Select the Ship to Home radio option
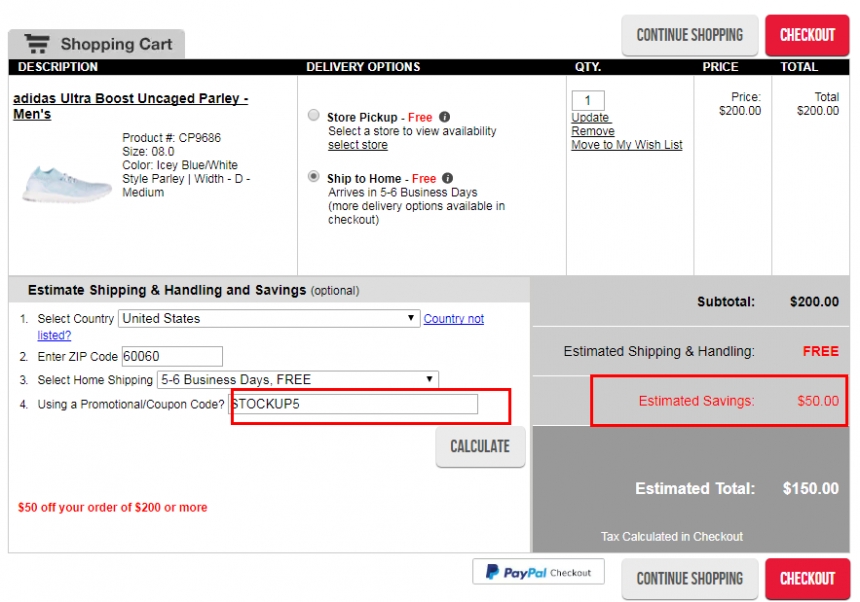 point(313,177)
